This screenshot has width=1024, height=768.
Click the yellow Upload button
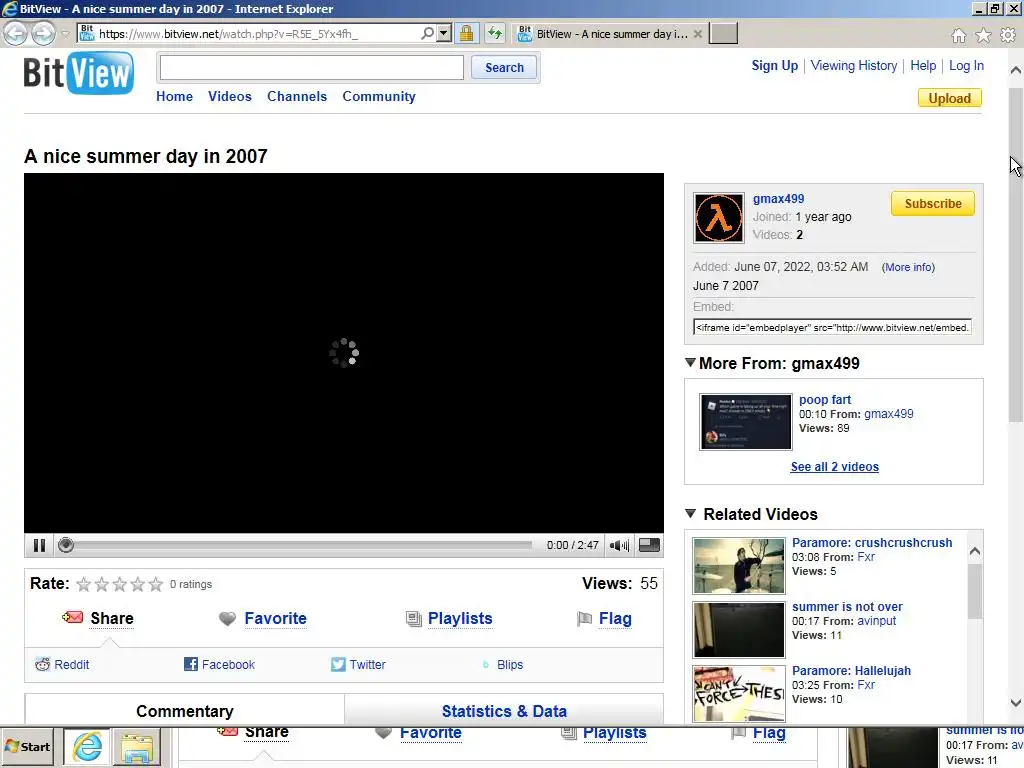[x=950, y=98]
